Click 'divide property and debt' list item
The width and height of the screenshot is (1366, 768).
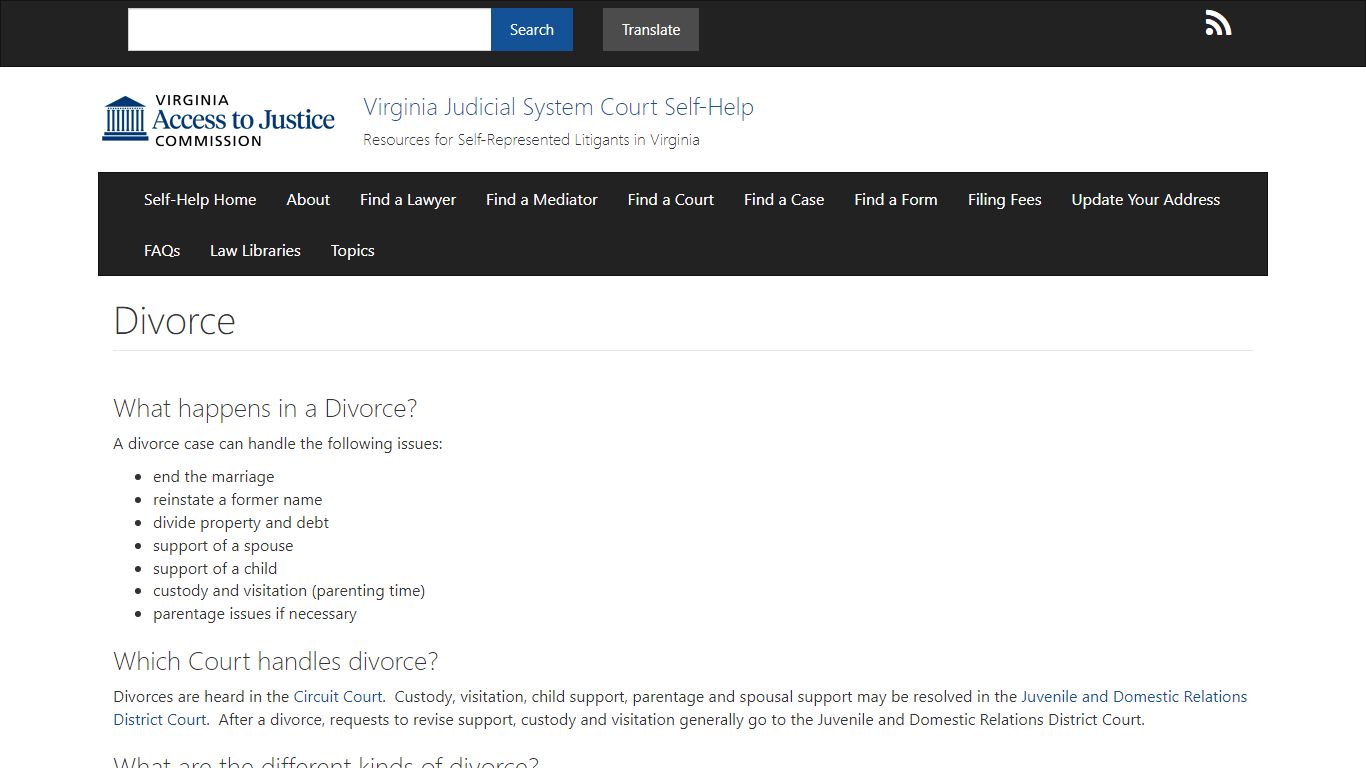(x=241, y=523)
